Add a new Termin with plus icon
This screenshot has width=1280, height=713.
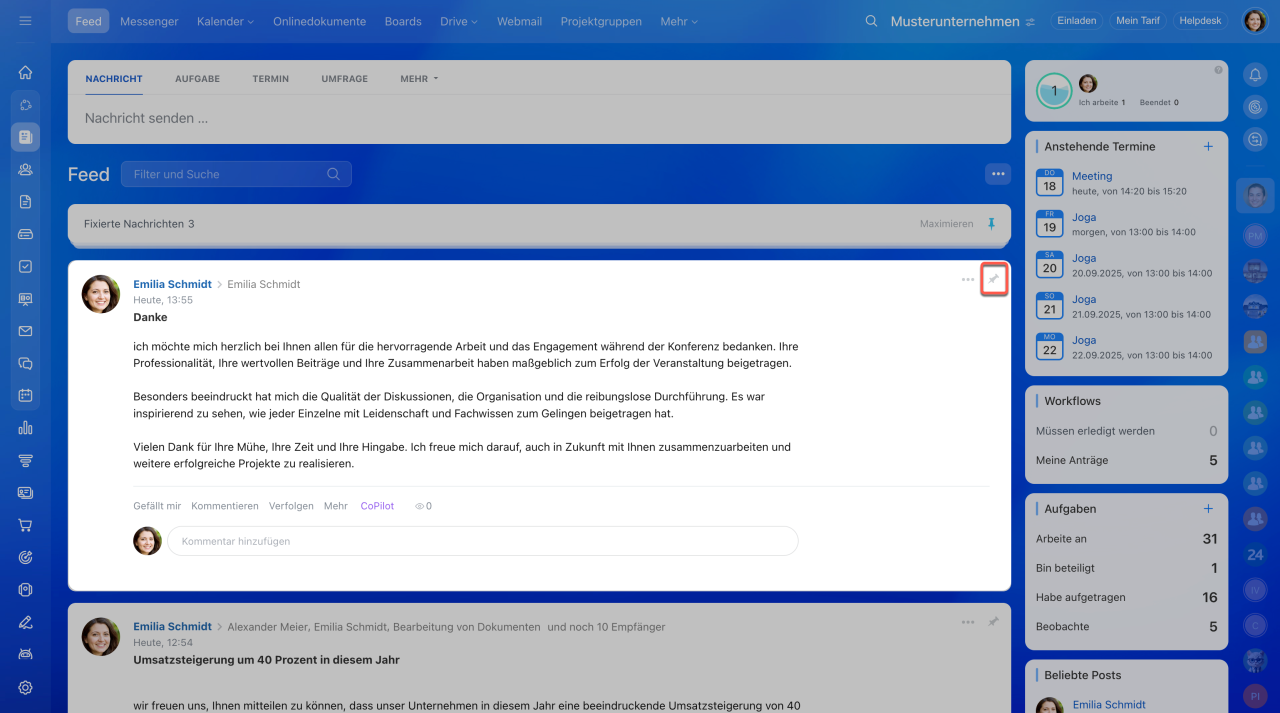point(1208,146)
